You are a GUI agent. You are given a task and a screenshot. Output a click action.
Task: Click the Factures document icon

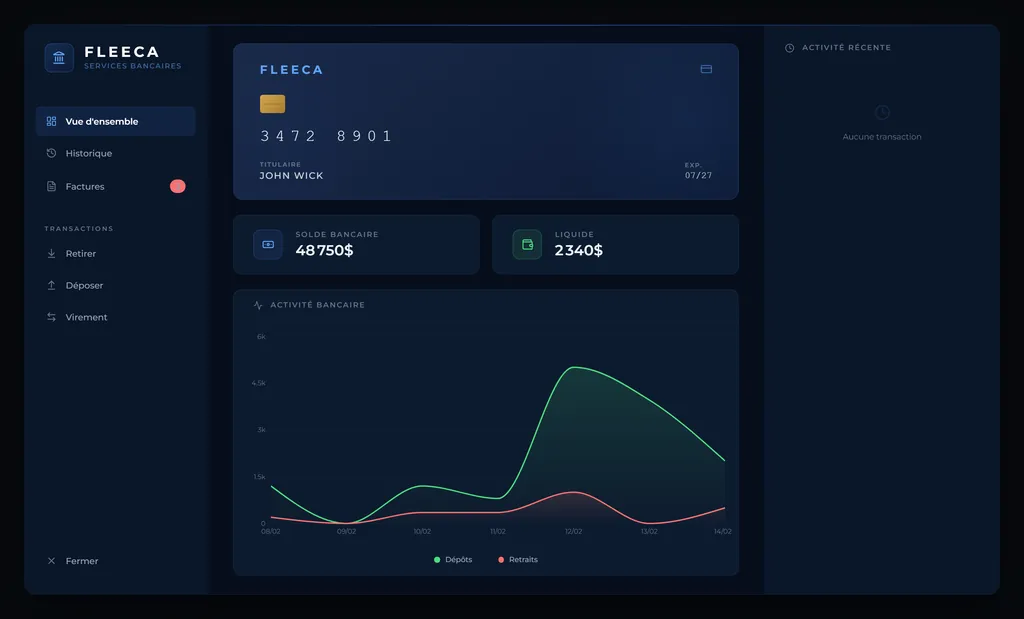click(52, 186)
